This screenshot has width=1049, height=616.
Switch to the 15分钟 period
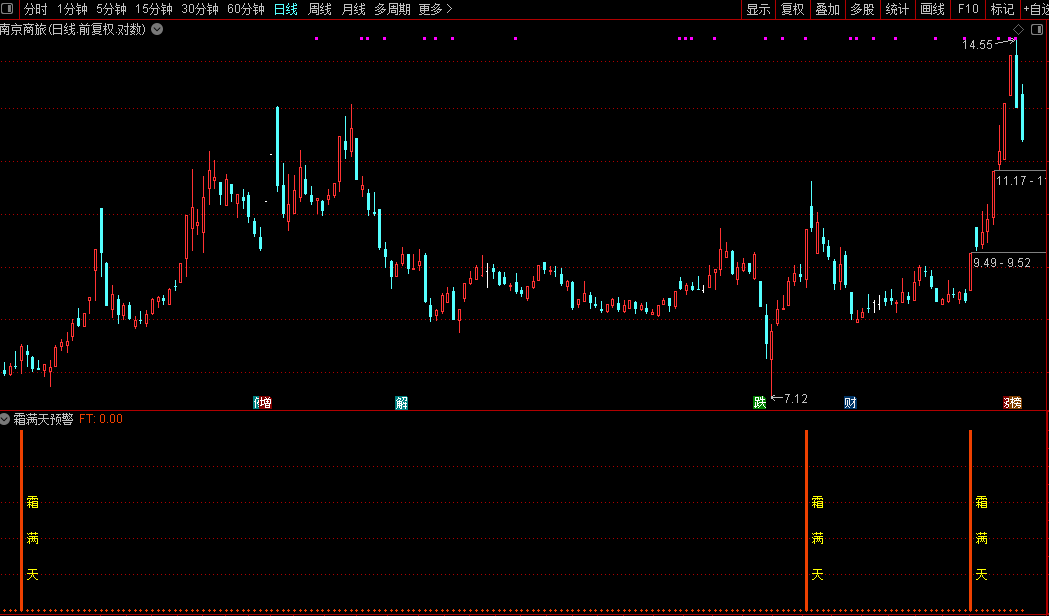154,9
